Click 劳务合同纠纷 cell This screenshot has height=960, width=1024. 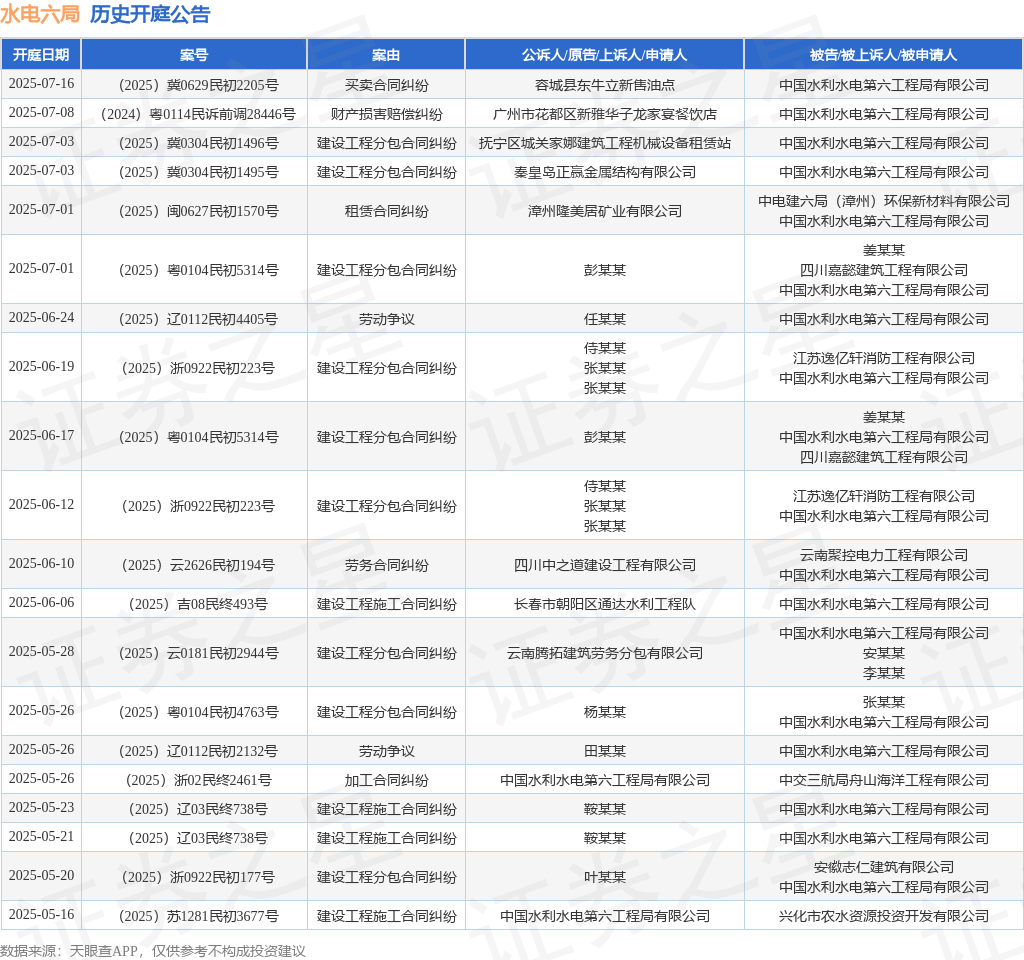386,566
